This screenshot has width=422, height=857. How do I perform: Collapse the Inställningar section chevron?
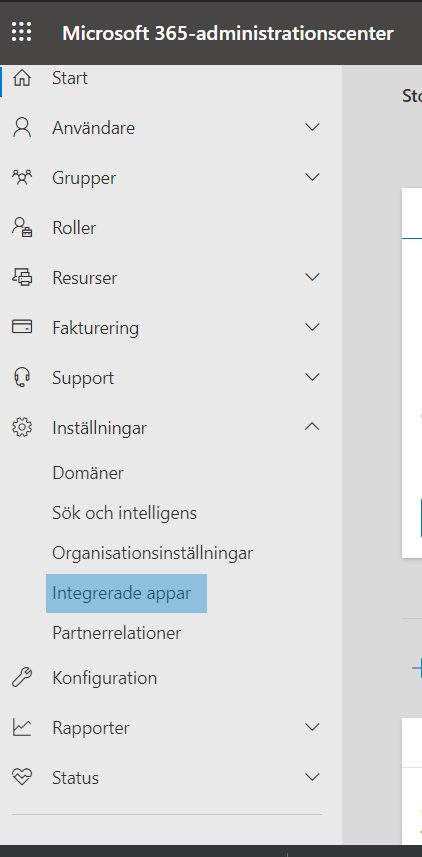click(312, 427)
